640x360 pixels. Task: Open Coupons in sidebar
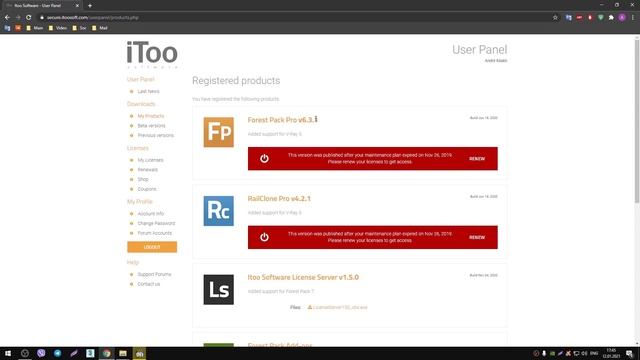147,189
